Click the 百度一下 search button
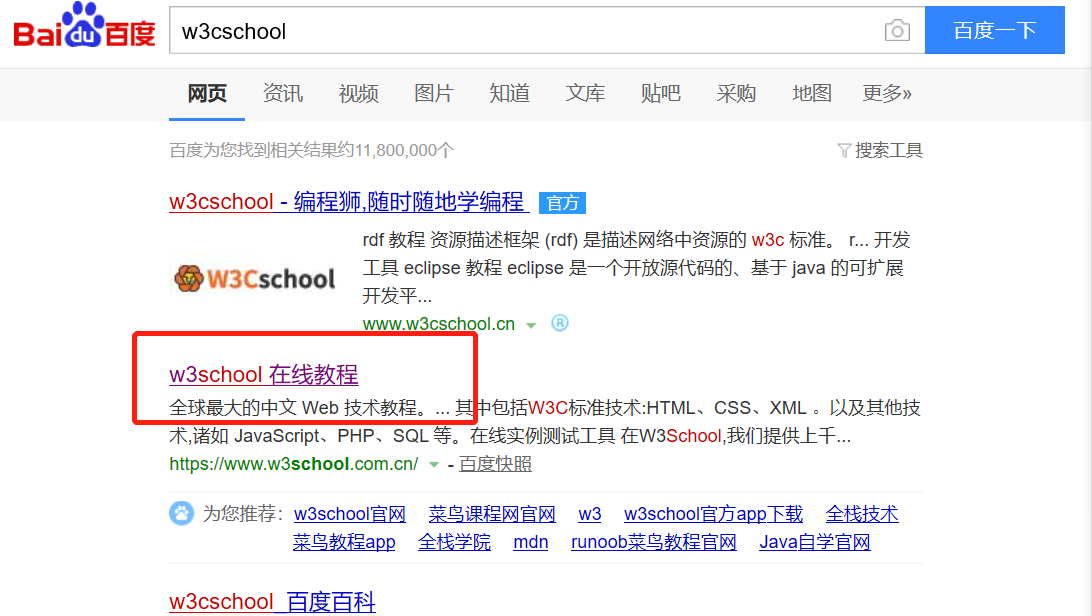 (994, 30)
